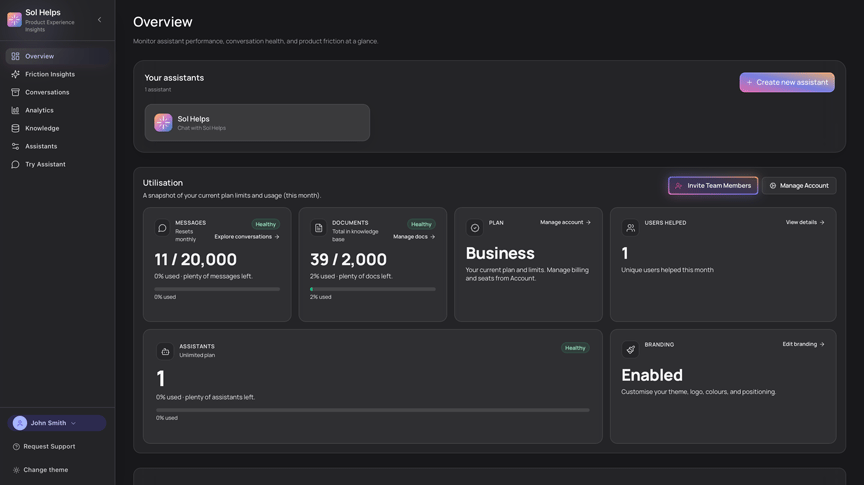
Task: Click the Messages chat bubble icon
Action: coord(162,228)
